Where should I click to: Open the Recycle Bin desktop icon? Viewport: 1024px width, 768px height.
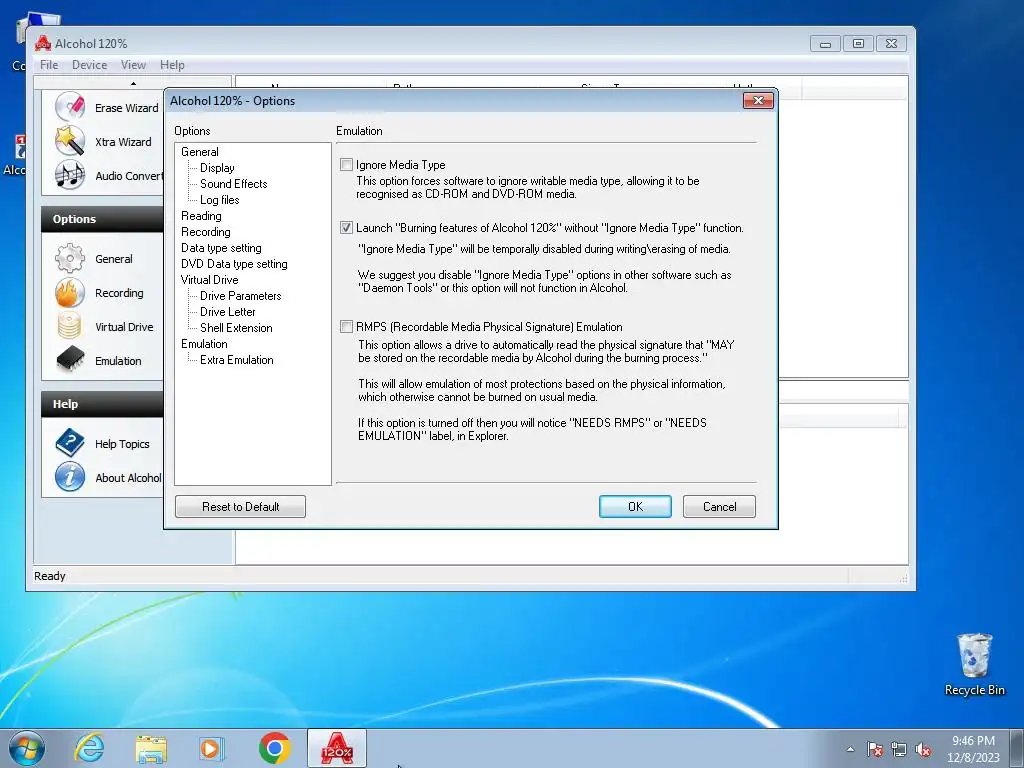point(974,665)
